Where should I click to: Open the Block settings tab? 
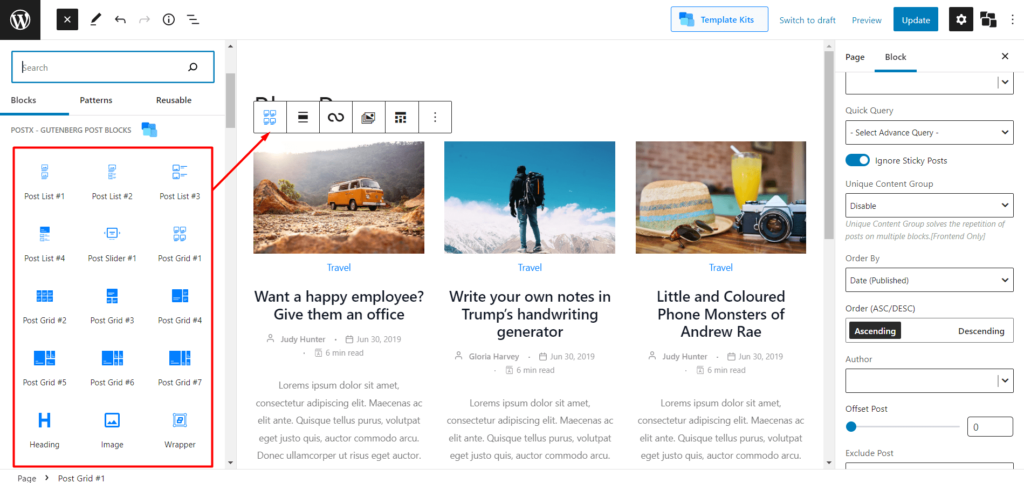click(x=895, y=57)
